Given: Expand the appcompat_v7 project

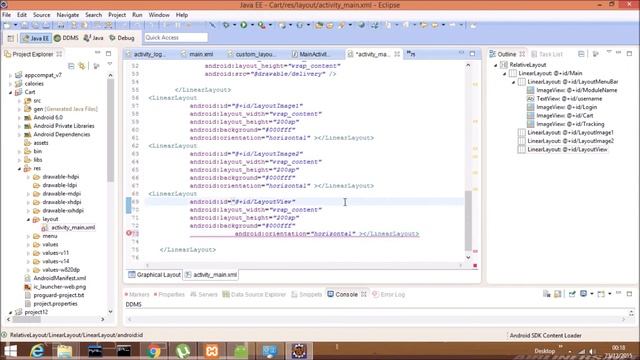Looking at the screenshot, I should 10,75.
